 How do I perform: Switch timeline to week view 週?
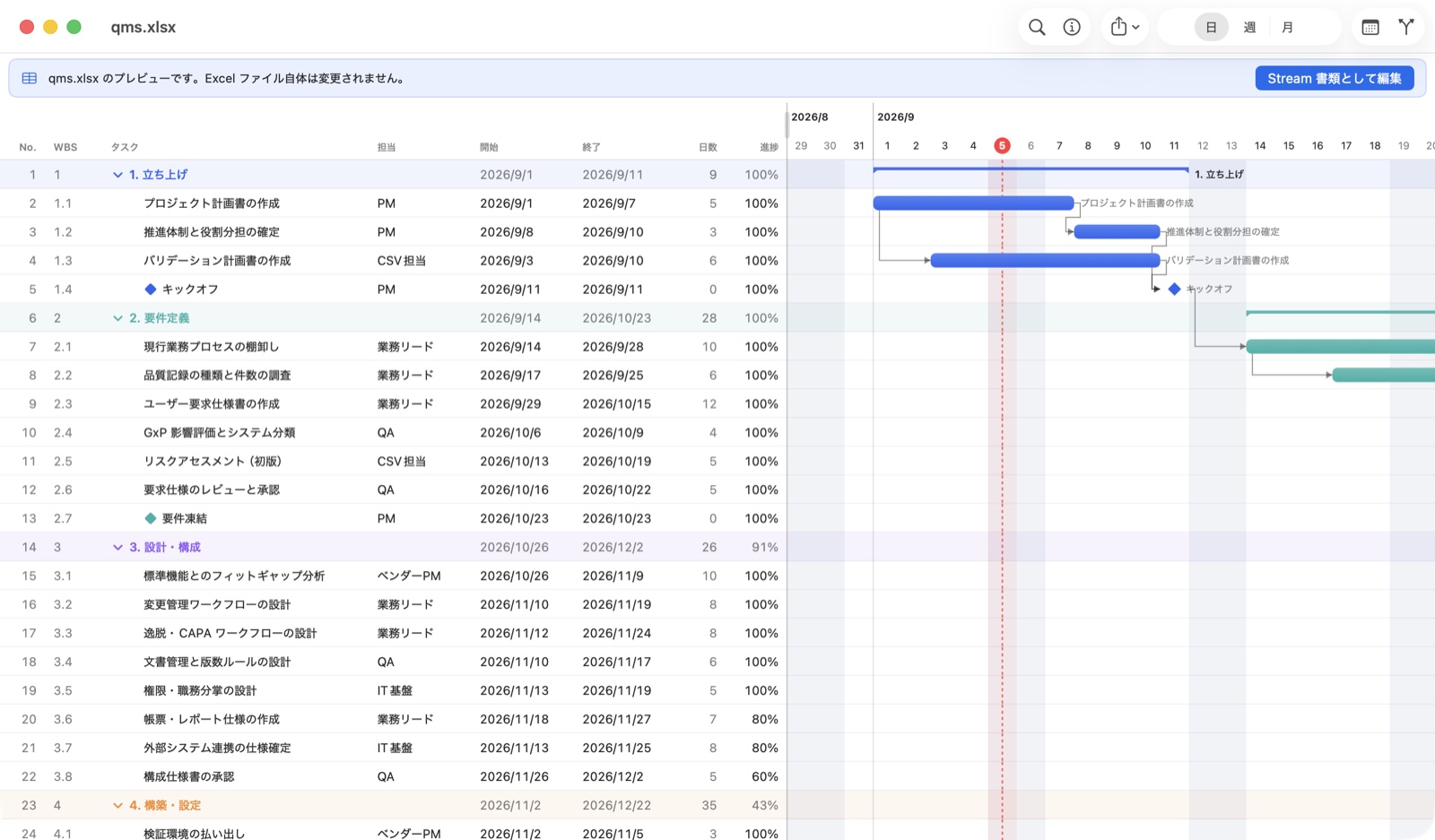(1249, 27)
